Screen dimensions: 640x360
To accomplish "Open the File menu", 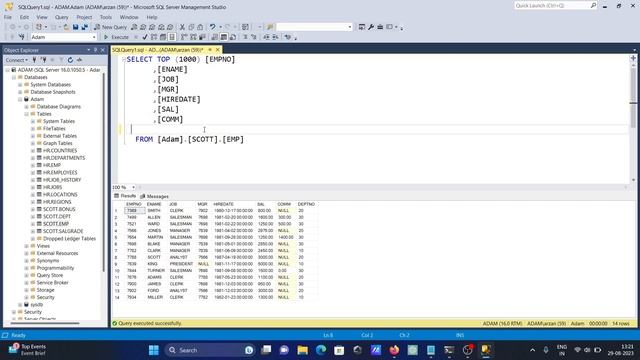I will click(x=8, y=17).
